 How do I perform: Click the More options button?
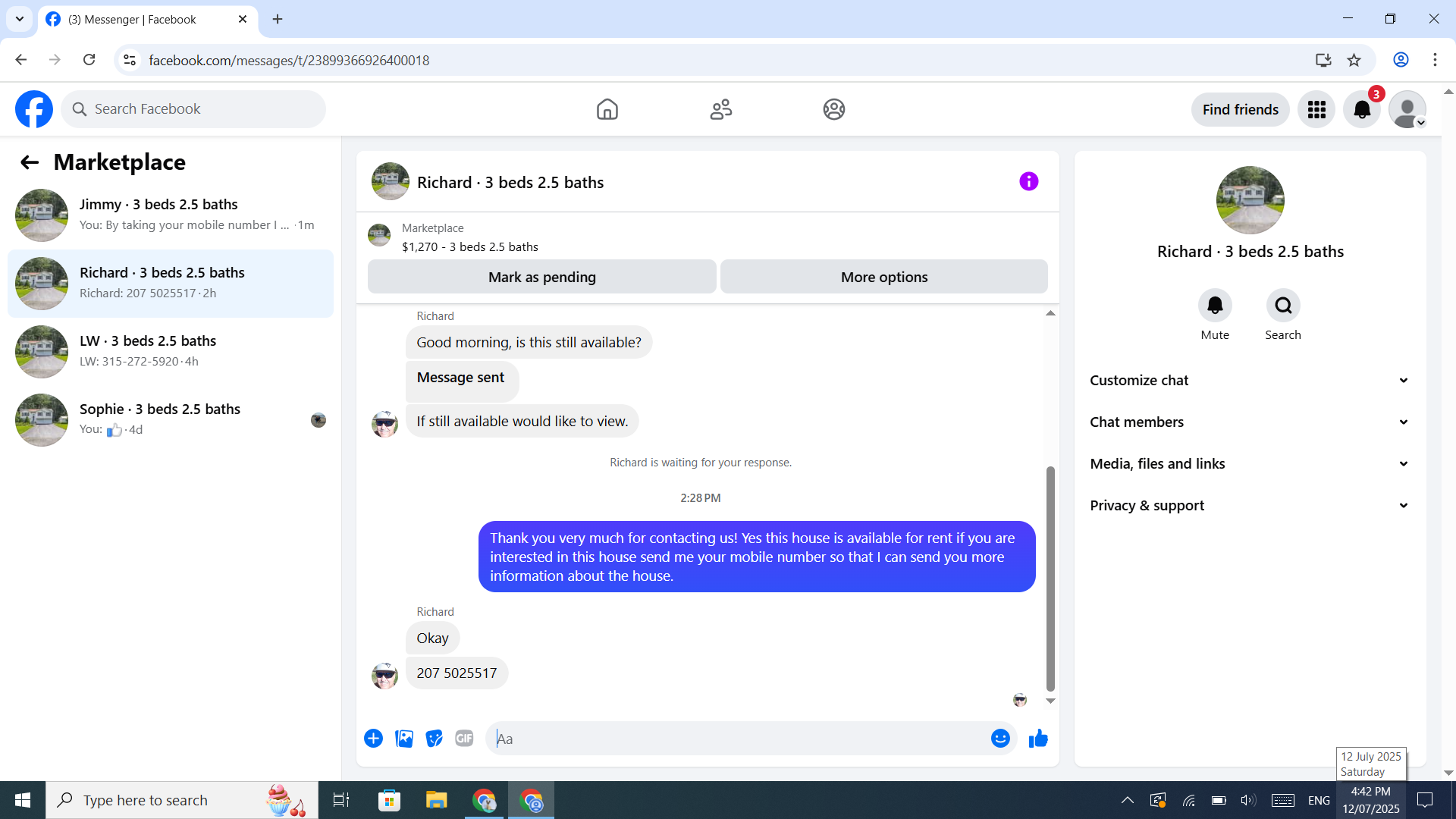point(883,278)
